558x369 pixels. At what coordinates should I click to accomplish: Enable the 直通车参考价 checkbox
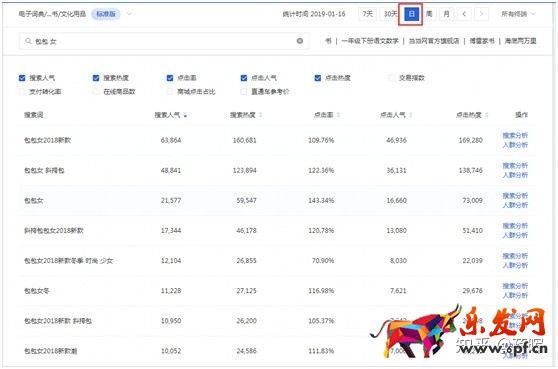click(x=244, y=92)
